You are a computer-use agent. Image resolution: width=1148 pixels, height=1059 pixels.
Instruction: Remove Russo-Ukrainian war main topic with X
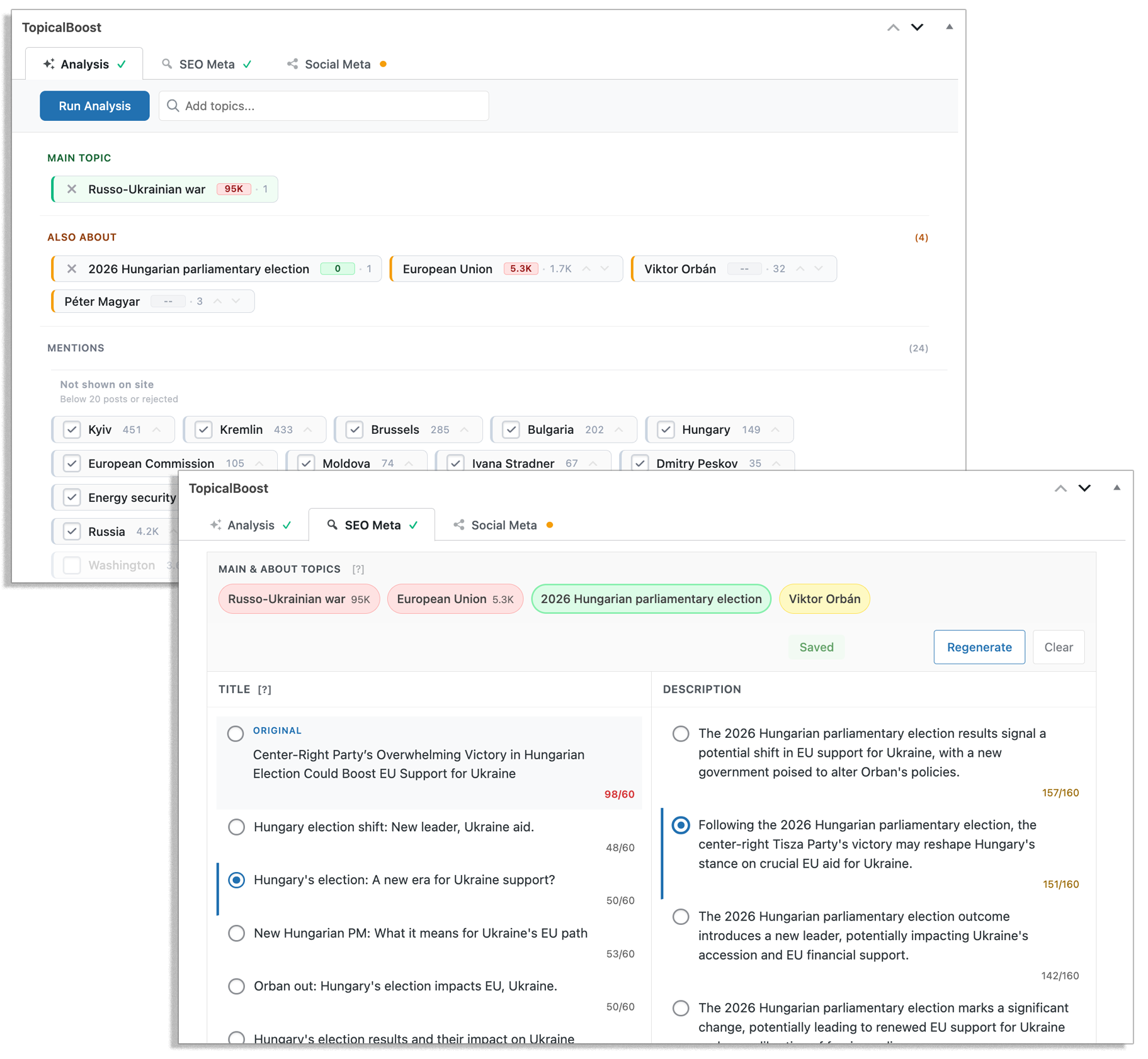click(72, 189)
